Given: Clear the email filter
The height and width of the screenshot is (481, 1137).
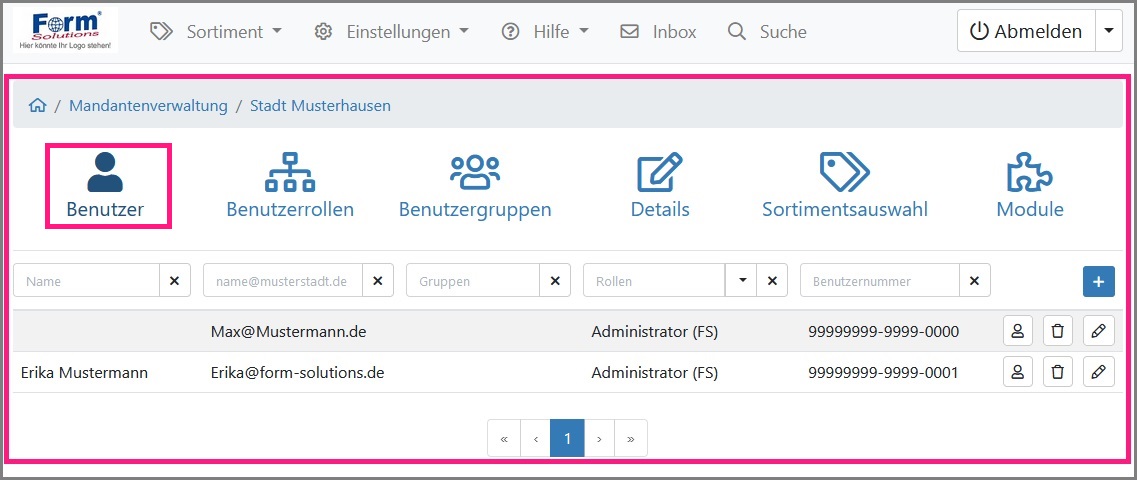Looking at the screenshot, I should pos(378,281).
